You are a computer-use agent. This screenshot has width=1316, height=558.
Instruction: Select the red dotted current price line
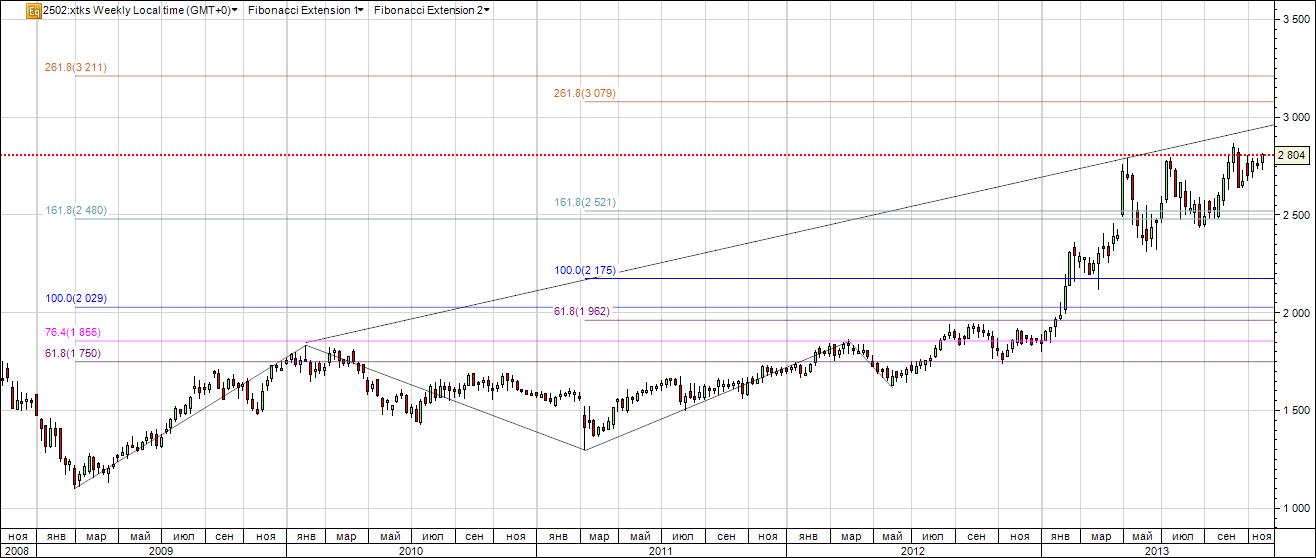(x=636, y=155)
